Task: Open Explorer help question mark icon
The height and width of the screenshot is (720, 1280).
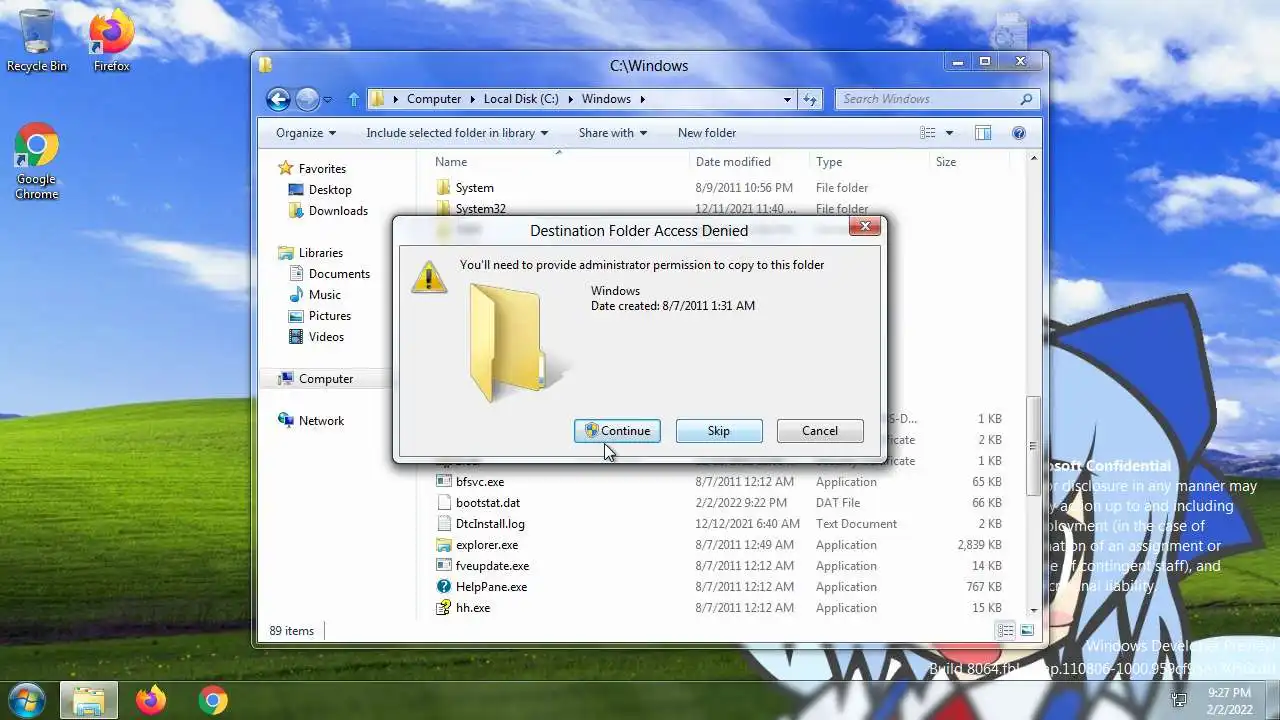Action: 1019,133
